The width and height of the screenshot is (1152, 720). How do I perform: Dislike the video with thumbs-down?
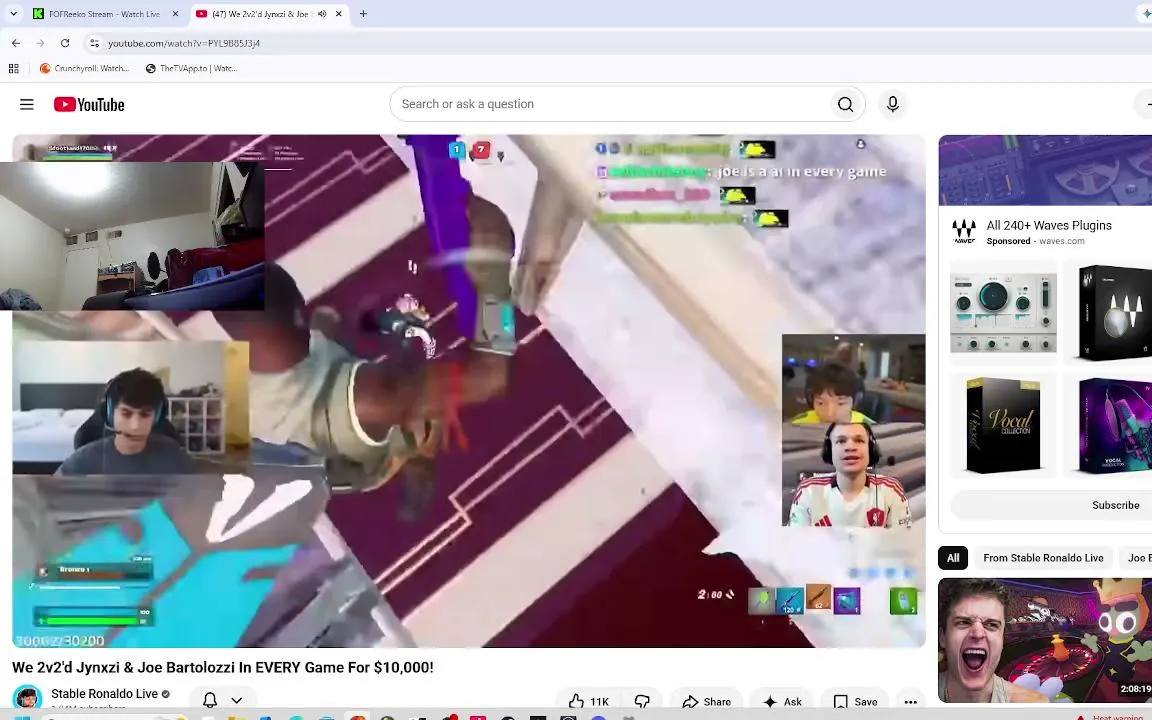pyautogui.click(x=642, y=702)
